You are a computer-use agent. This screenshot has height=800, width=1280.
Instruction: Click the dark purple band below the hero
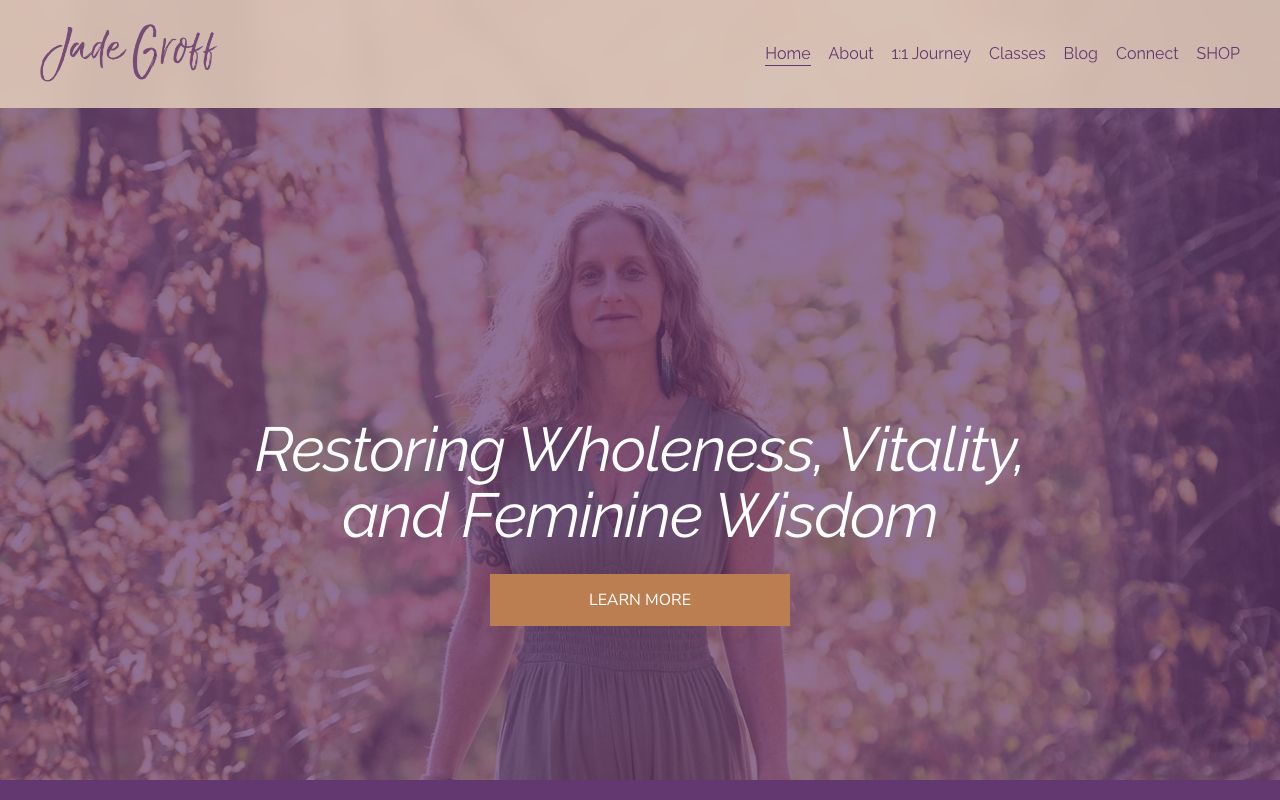(x=640, y=790)
